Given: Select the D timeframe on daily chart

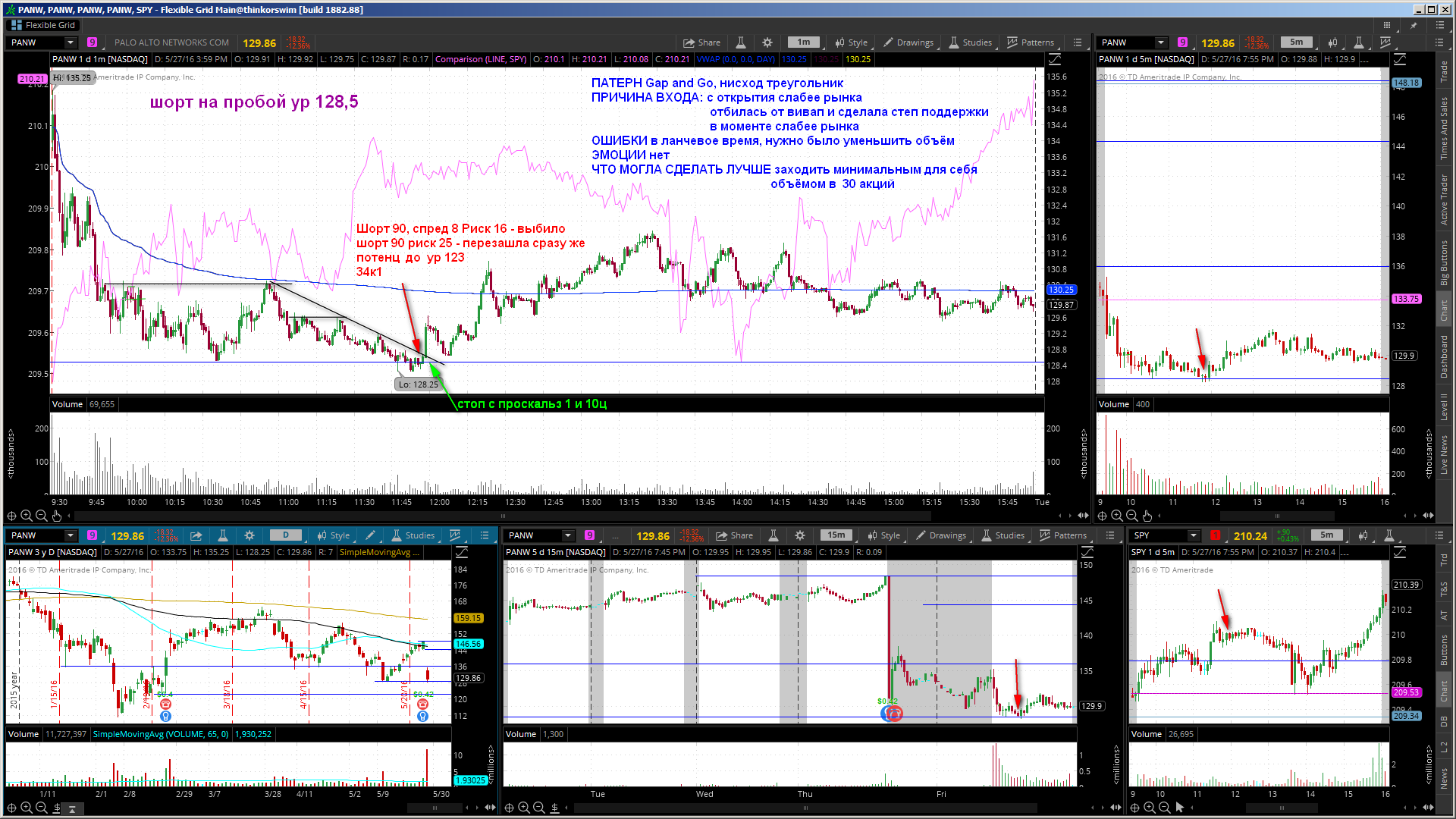Looking at the screenshot, I should pos(286,535).
